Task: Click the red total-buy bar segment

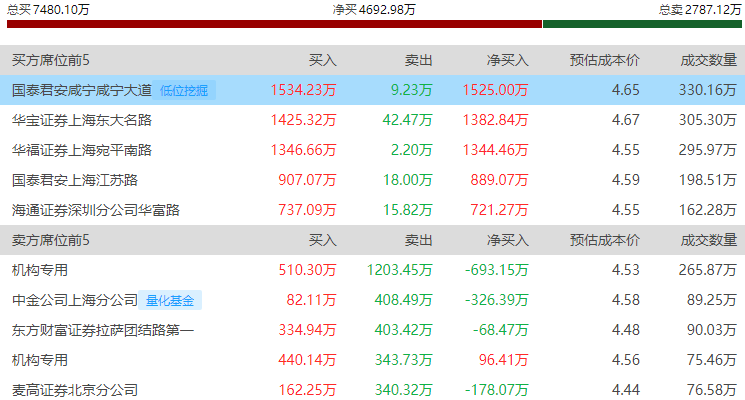Action: click(274, 24)
